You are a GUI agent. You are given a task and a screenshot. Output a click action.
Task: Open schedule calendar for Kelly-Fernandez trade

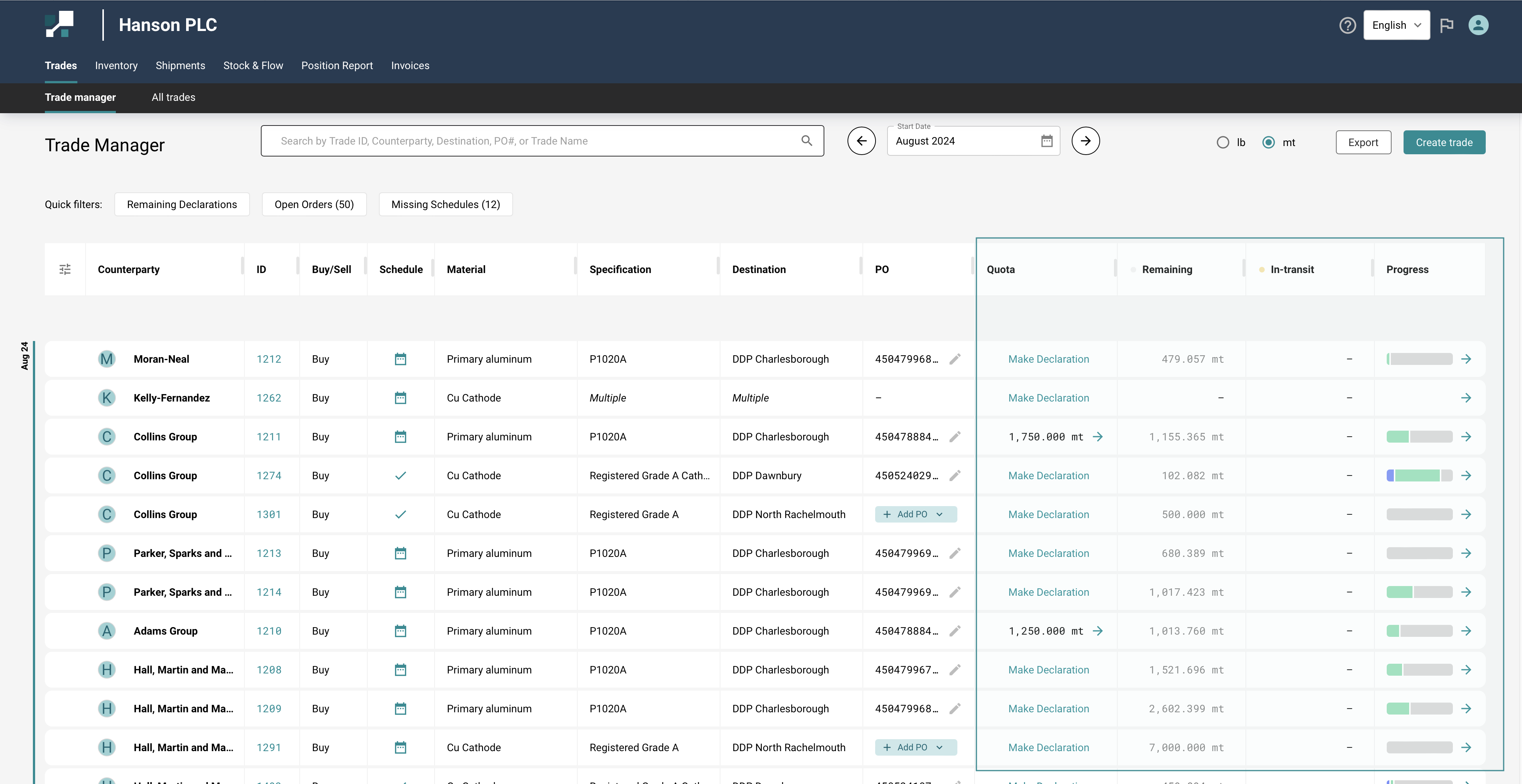coord(400,398)
